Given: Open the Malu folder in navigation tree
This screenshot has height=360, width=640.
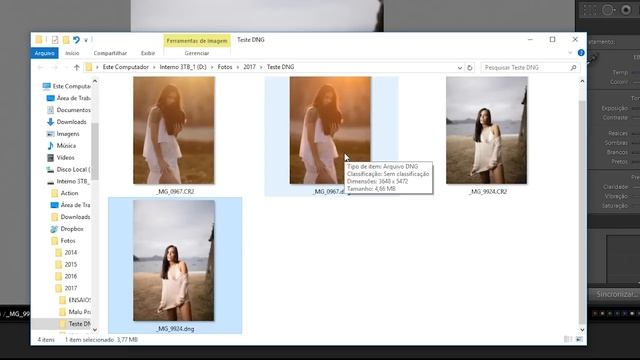Looking at the screenshot, I should tap(75, 312).
